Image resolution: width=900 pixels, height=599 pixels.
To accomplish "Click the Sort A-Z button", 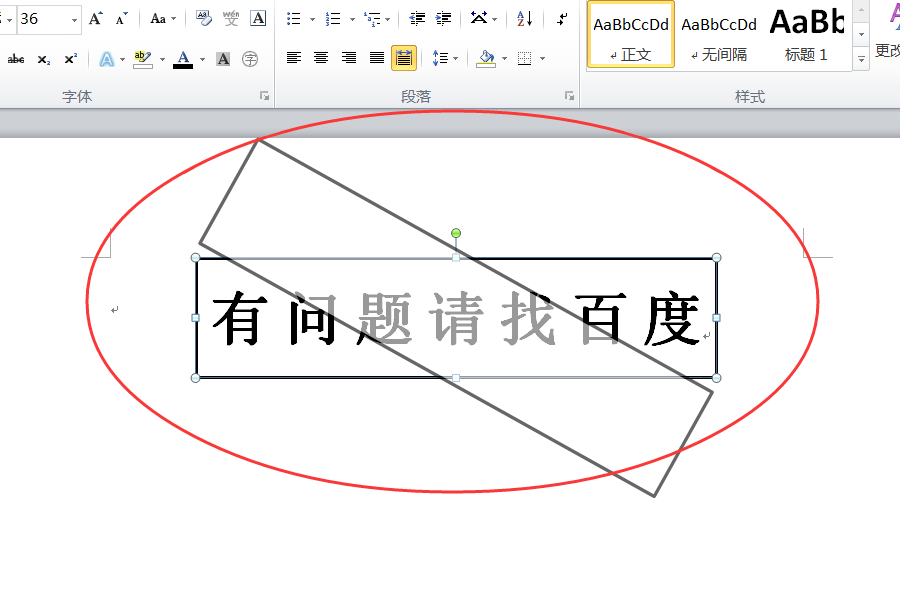I will pos(524,18).
